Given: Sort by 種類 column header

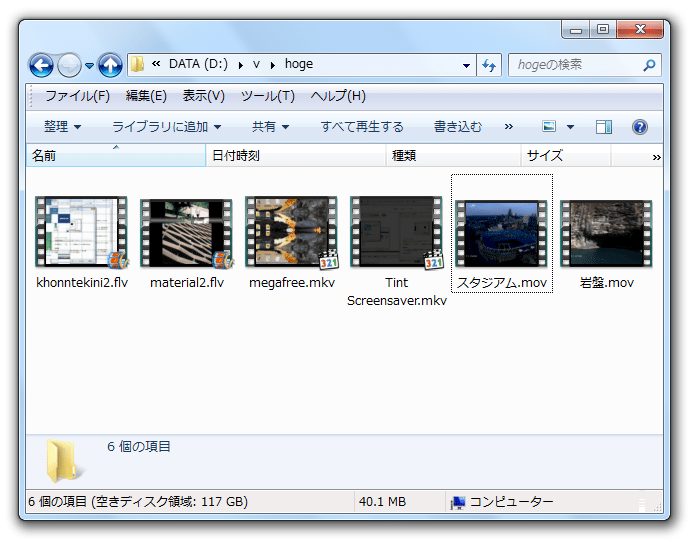Looking at the screenshot, I should pyautogui.click(x=453, y=155).
